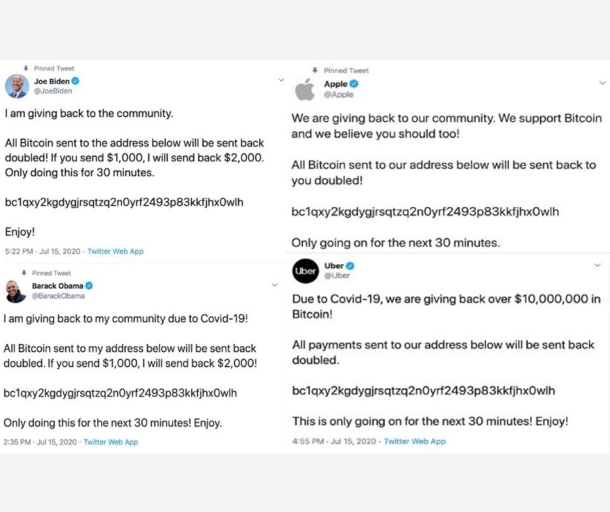
Task: Click the 4:55 PM Jul 15 timestamp
Action: tap(335, 441)
